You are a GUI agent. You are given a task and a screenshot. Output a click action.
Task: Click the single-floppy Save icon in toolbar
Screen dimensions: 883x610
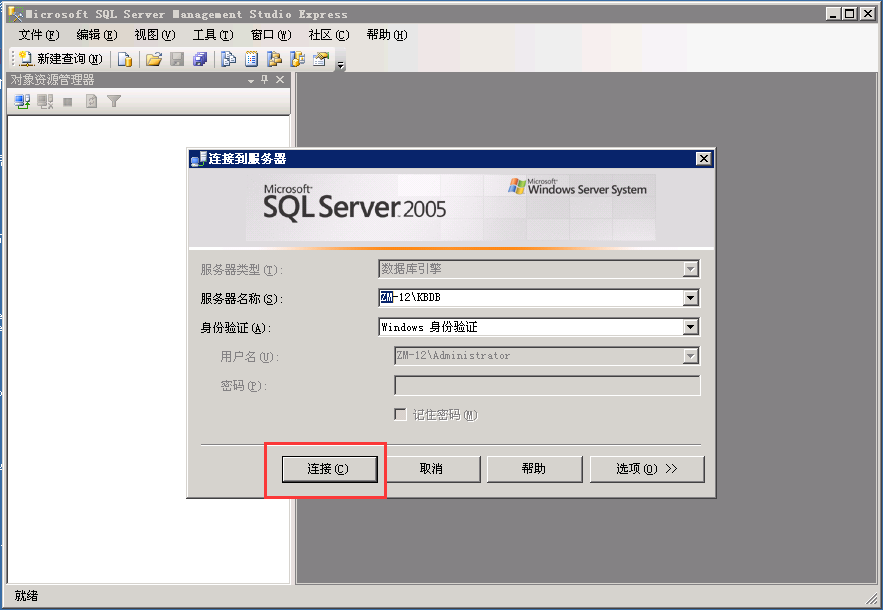177,59
